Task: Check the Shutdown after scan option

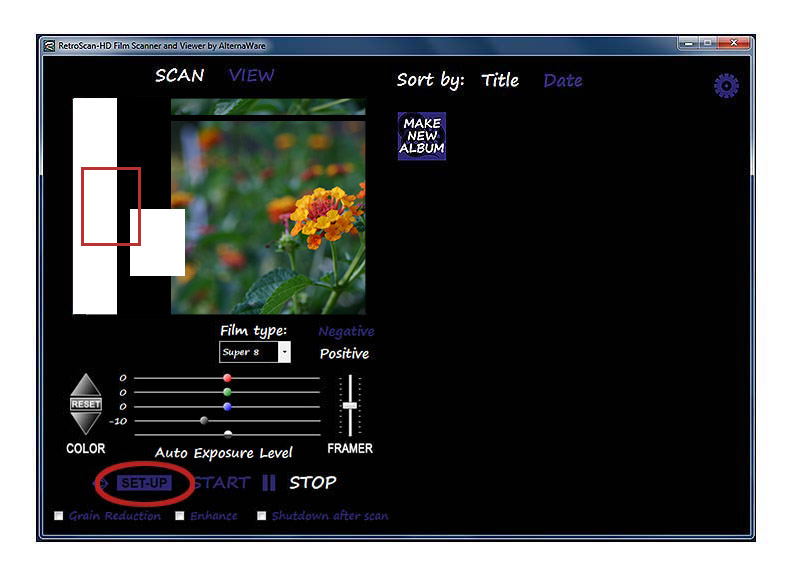Action: click(262, 516)
